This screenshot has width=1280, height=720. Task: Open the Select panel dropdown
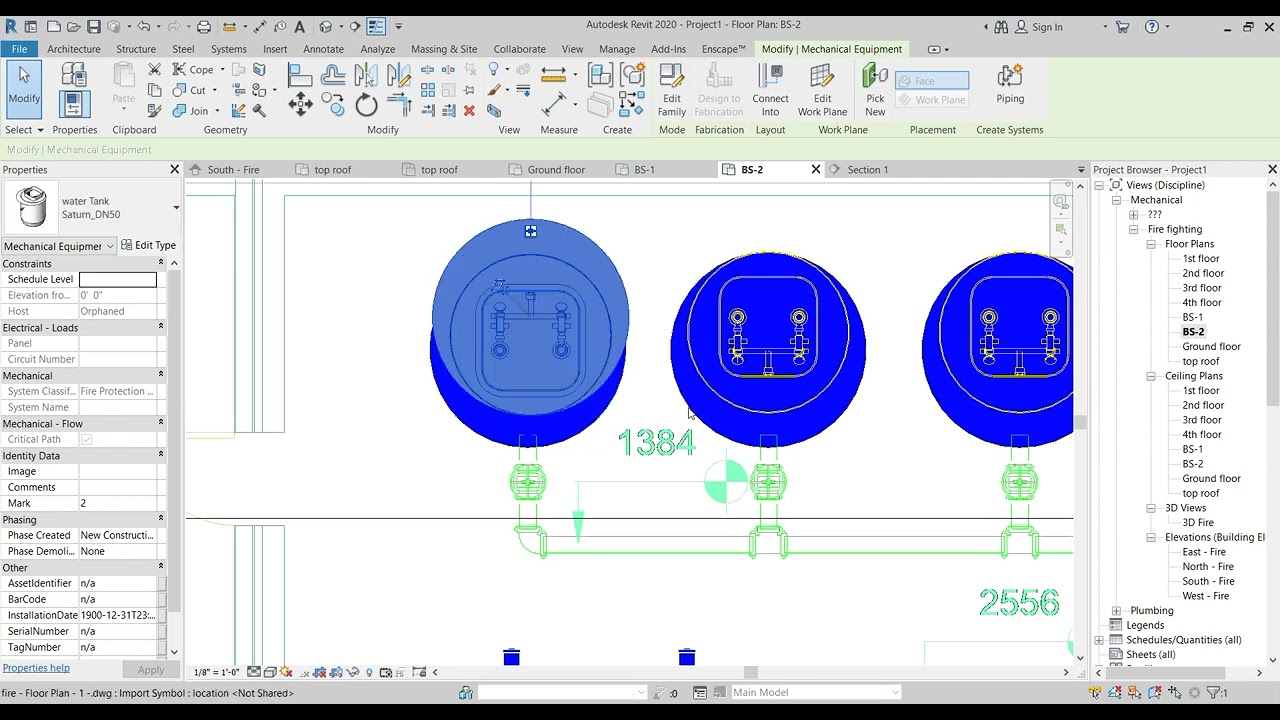24,130
